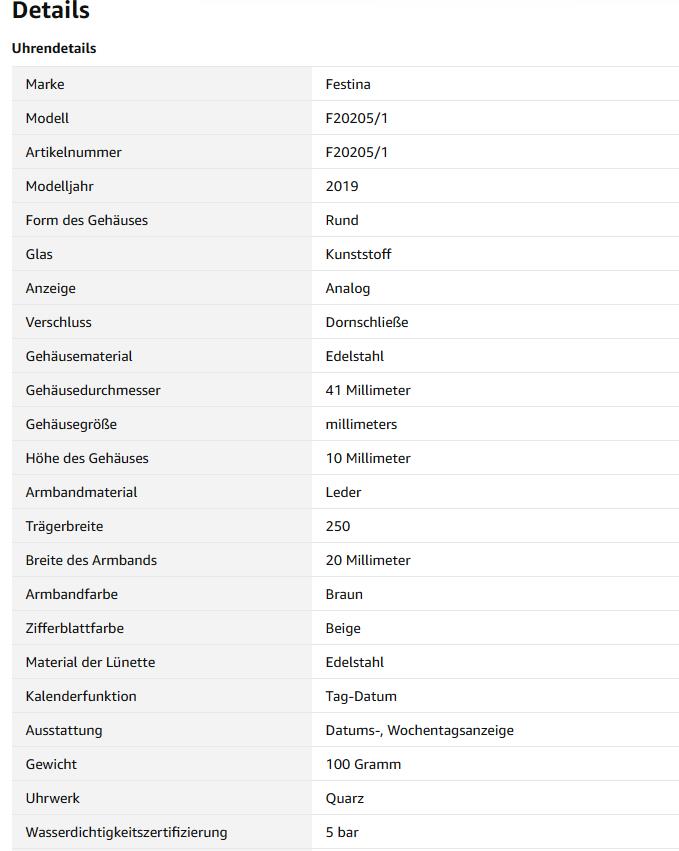Click the Artikelnummer value F20205/1
The image size is (679, 851).
[357, 153]
